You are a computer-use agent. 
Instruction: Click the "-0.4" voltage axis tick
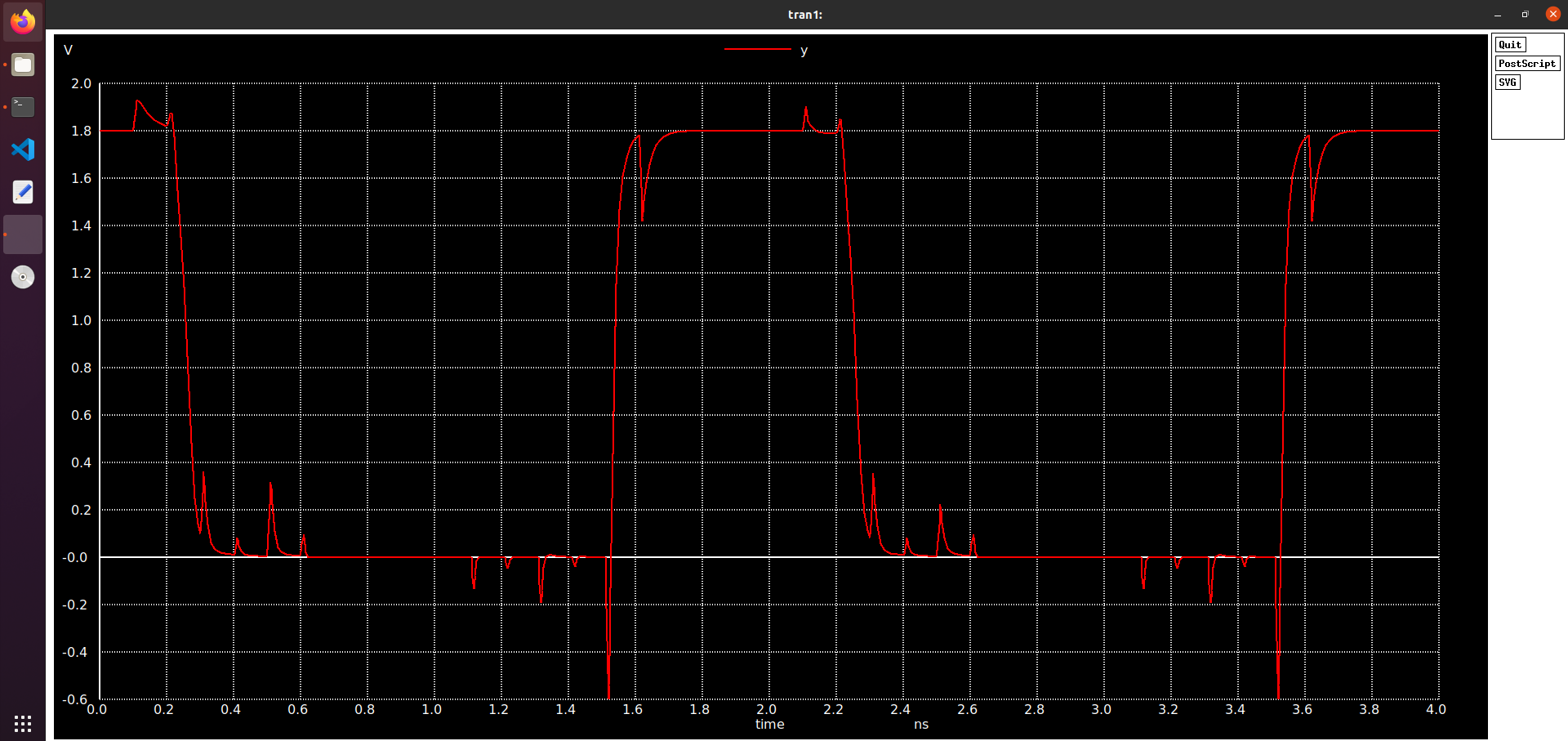point(75,652)
